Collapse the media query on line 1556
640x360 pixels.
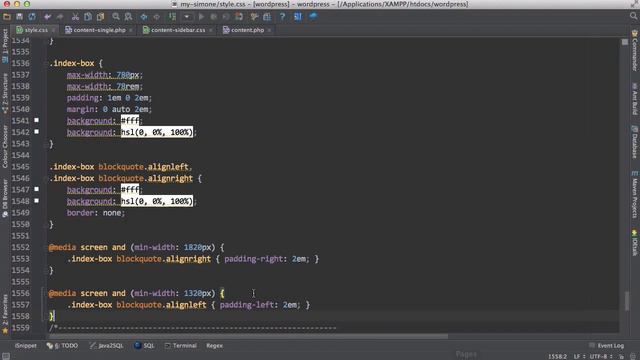tap(45, 293)
